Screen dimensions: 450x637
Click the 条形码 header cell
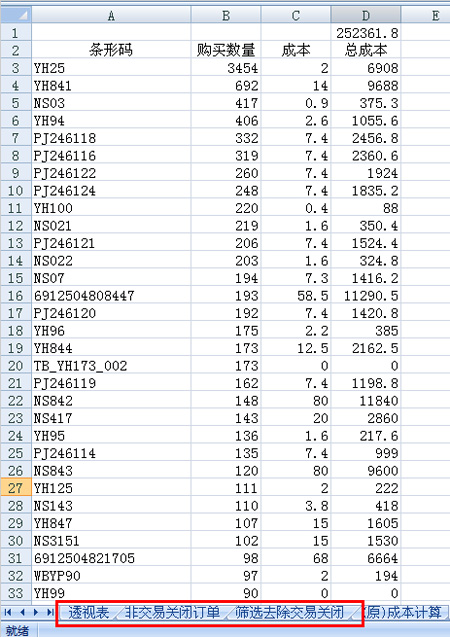(x=111, y=50)
